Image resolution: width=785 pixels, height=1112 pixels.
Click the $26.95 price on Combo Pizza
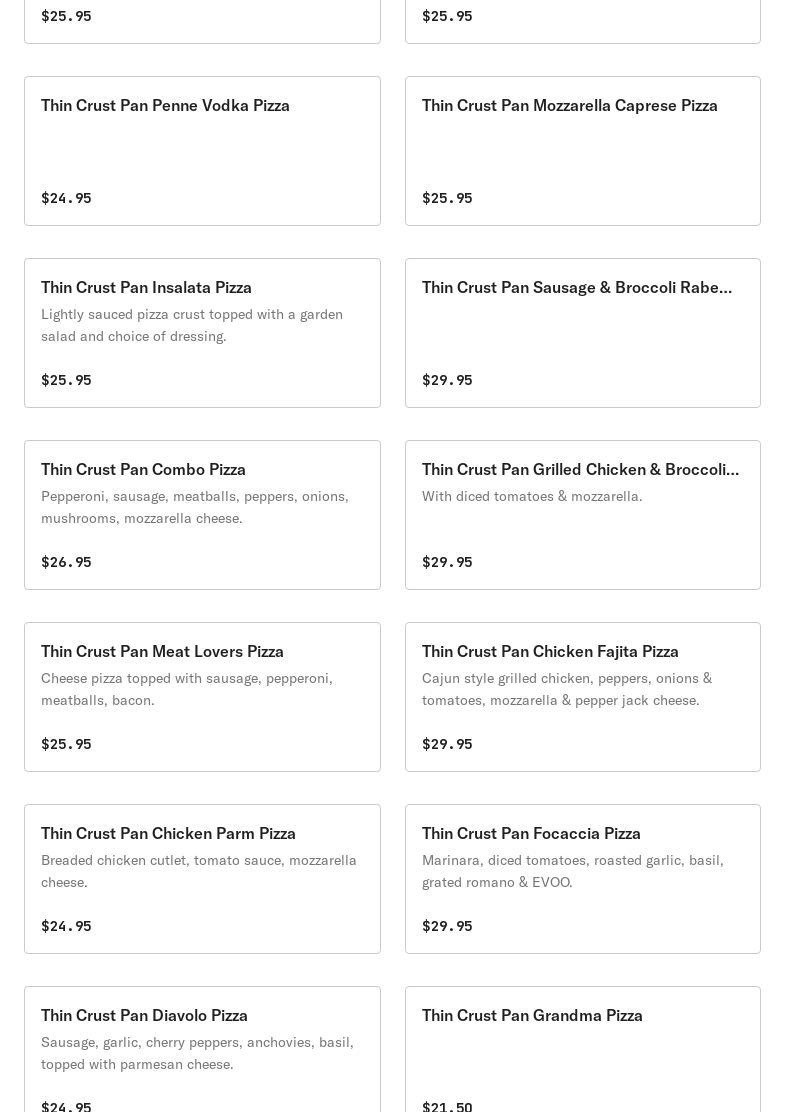click(66, 562)
